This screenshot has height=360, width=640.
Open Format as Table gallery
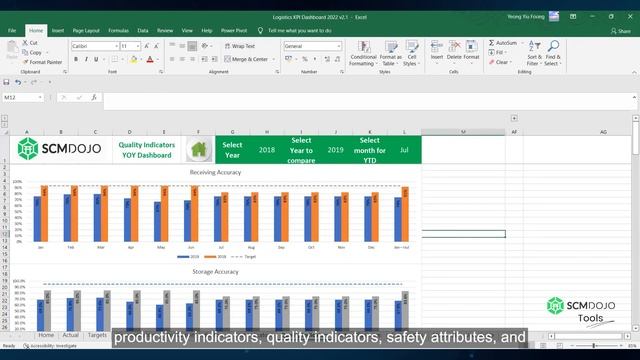[391, 53]
